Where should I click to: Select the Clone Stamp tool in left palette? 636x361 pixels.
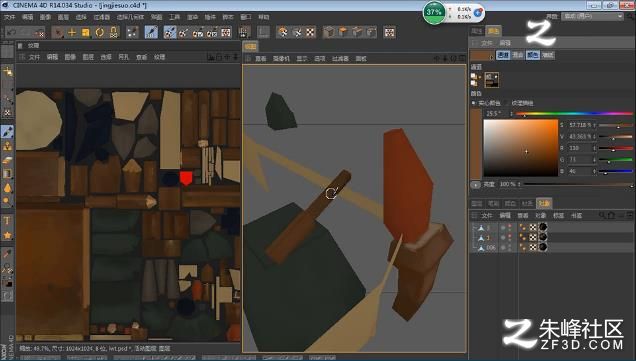7,146
